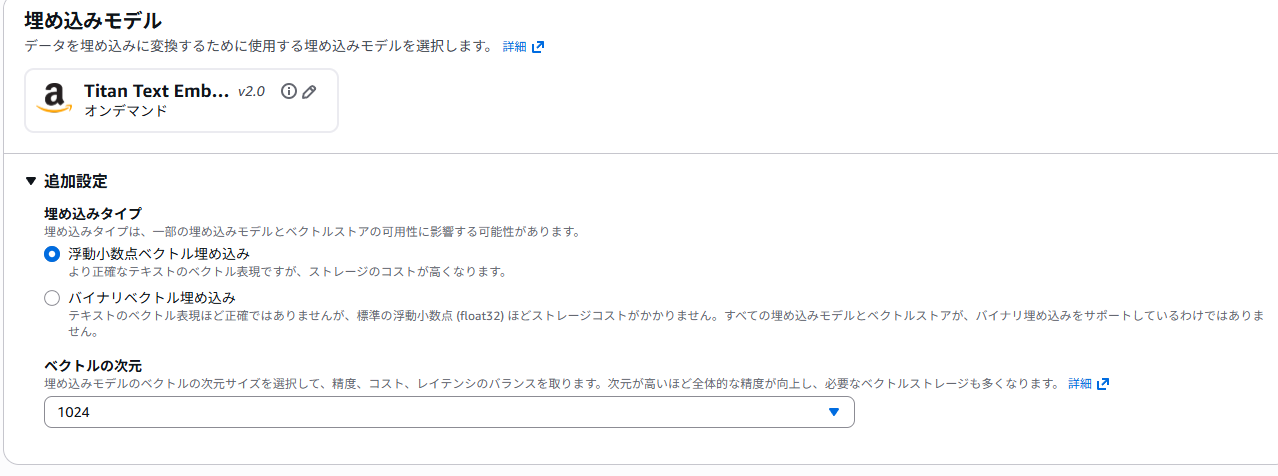The image size is (1278, 476).
Task: Click the external link icon beside the top 詳細
Action: 538,47
